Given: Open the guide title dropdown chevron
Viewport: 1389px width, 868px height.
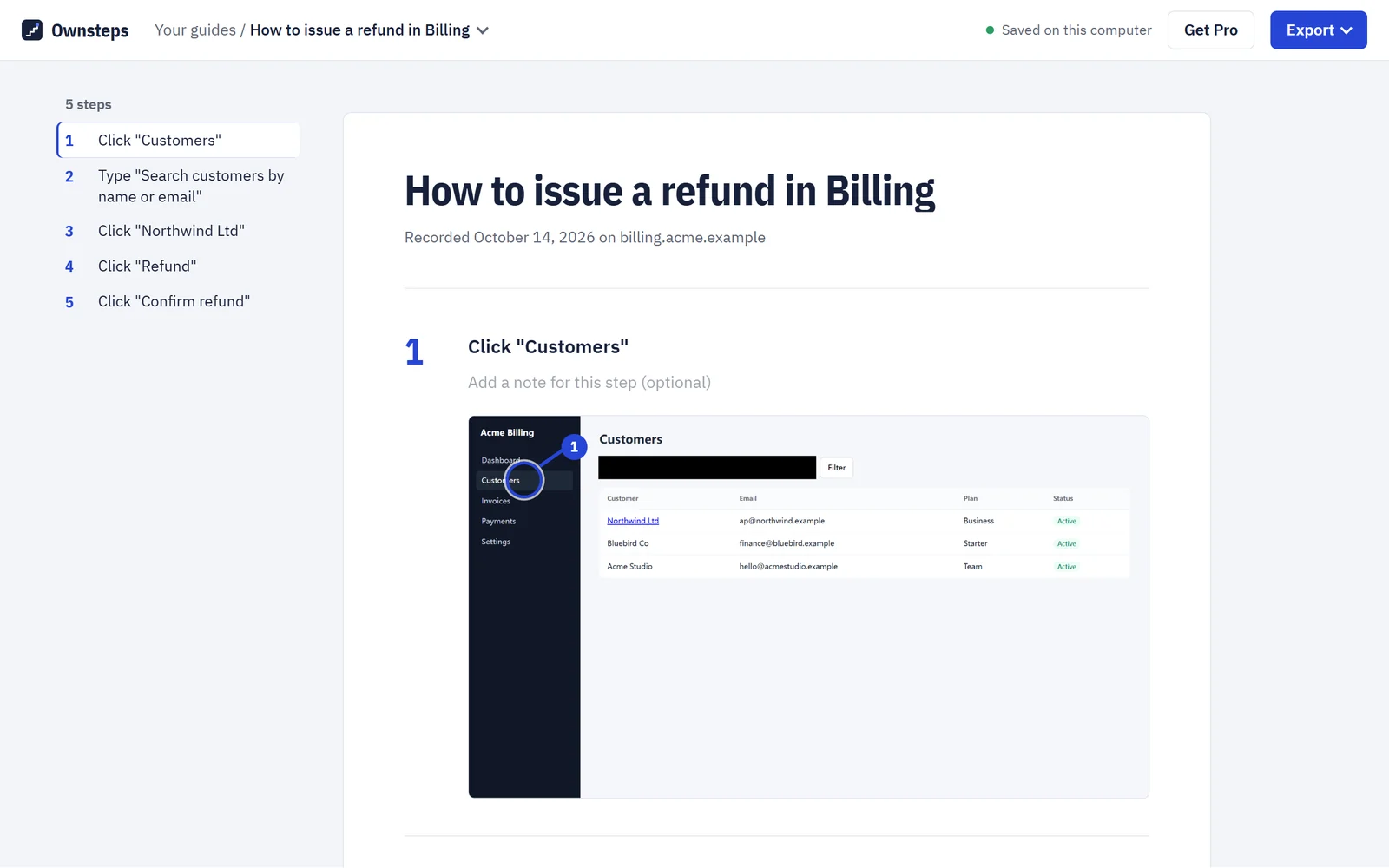Looking at the screenshot, I should 483,30.
